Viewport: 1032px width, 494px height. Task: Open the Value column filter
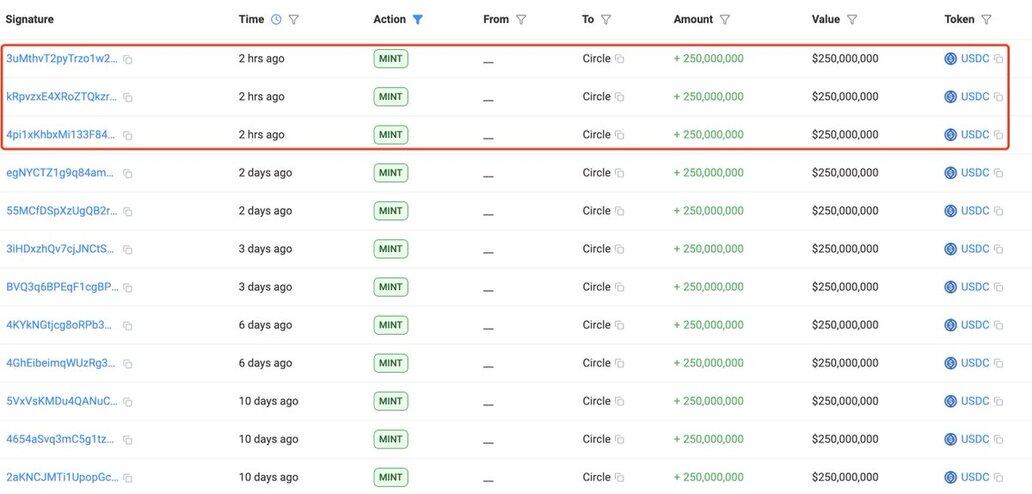point(852,20)
